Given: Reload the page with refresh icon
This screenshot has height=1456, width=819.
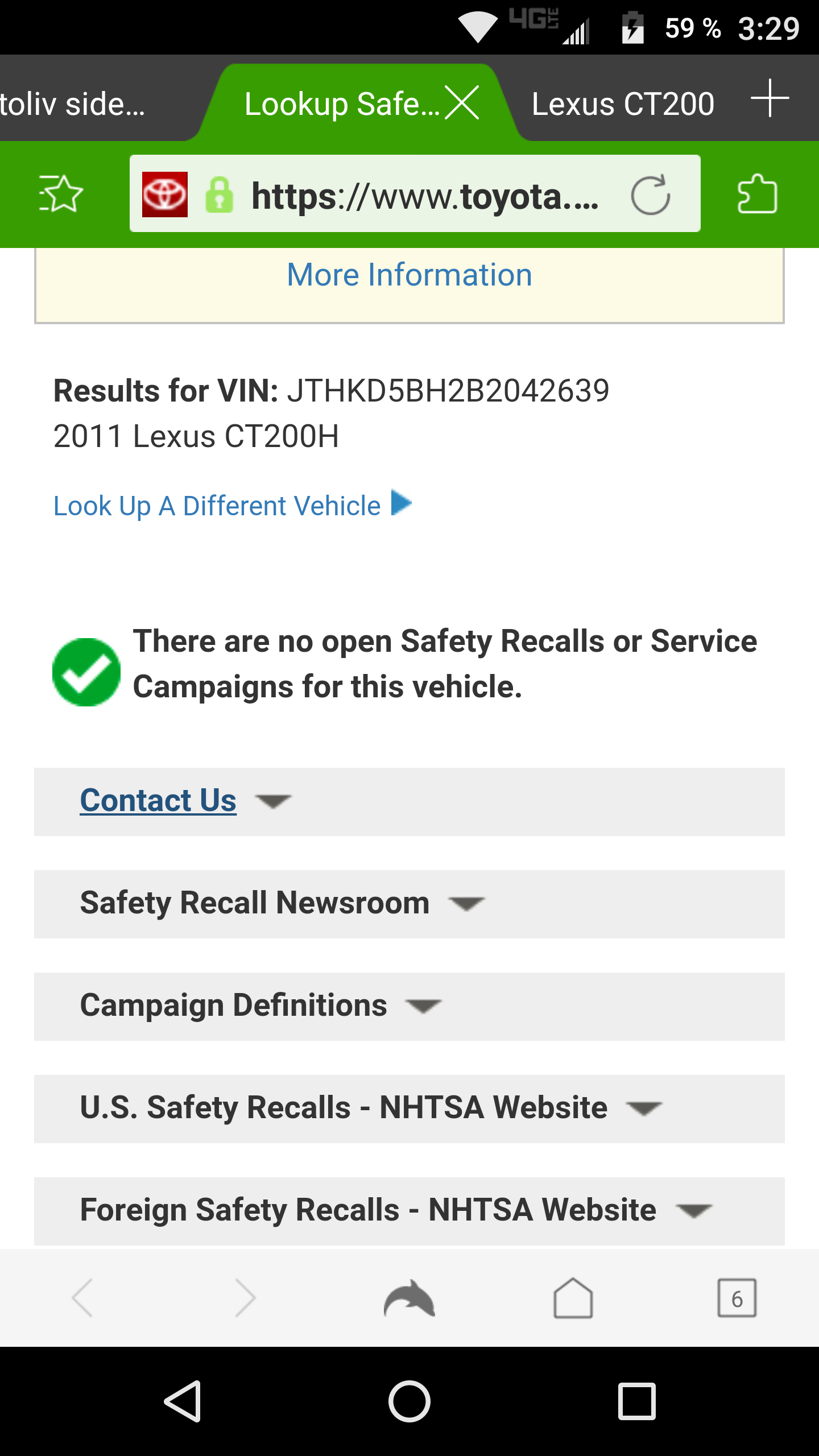Looking at the screenshot, I should point(650,195).
